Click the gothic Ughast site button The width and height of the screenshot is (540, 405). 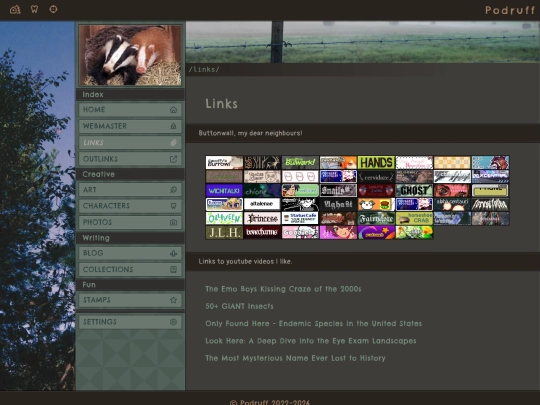click(338, 204)
